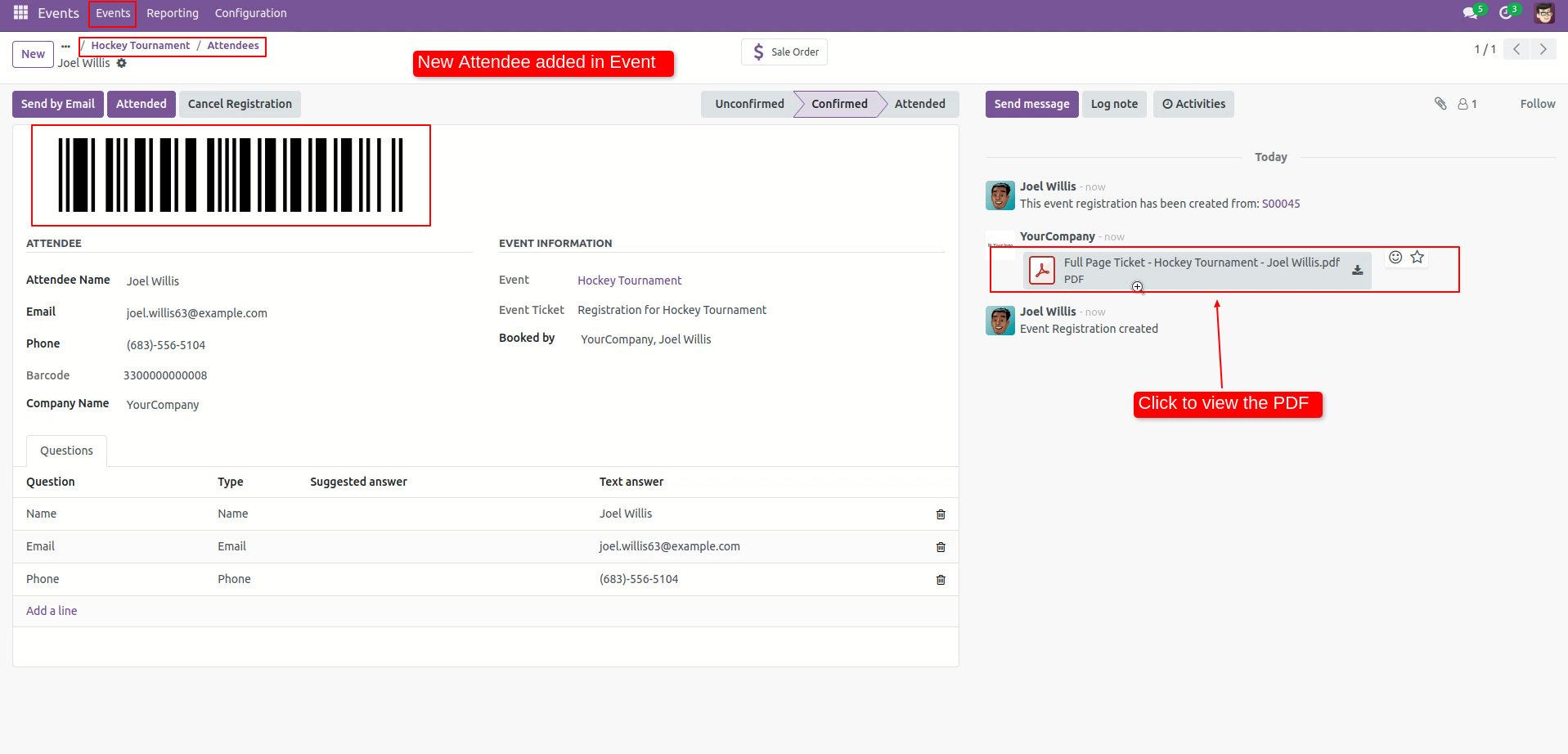1568x754 pixels.
Task: Open Activities in chatter
Action: pos(1193,104)
